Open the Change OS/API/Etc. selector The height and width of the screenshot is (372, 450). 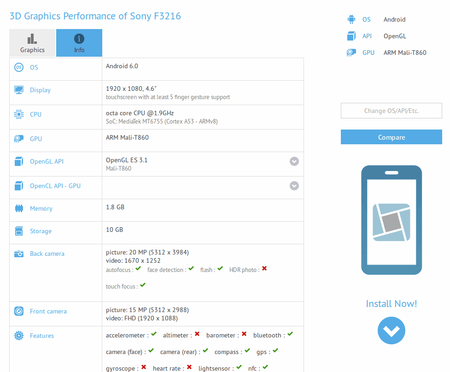pos(391,111)
